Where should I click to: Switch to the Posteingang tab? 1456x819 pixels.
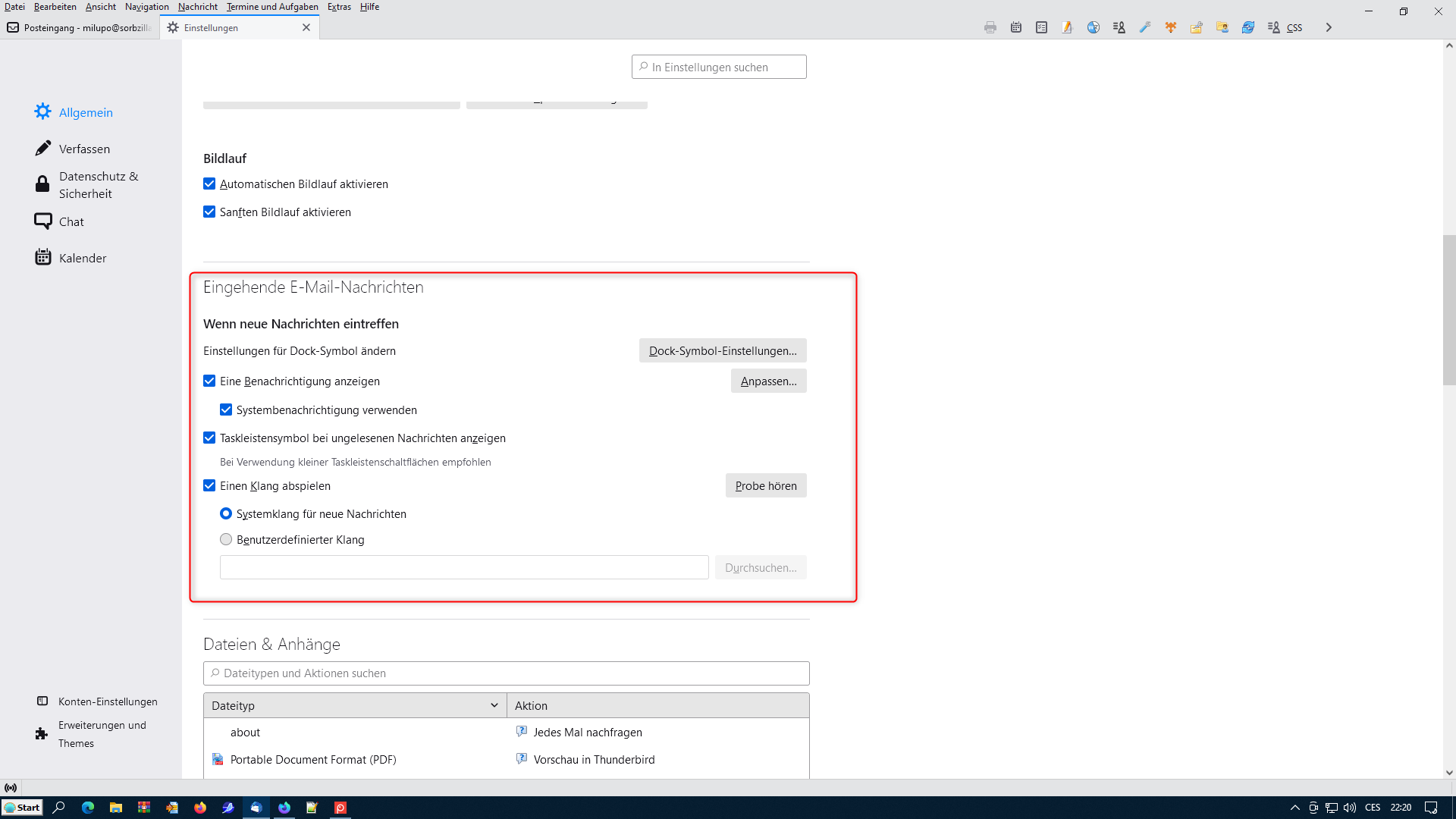(x=80, y=27)
